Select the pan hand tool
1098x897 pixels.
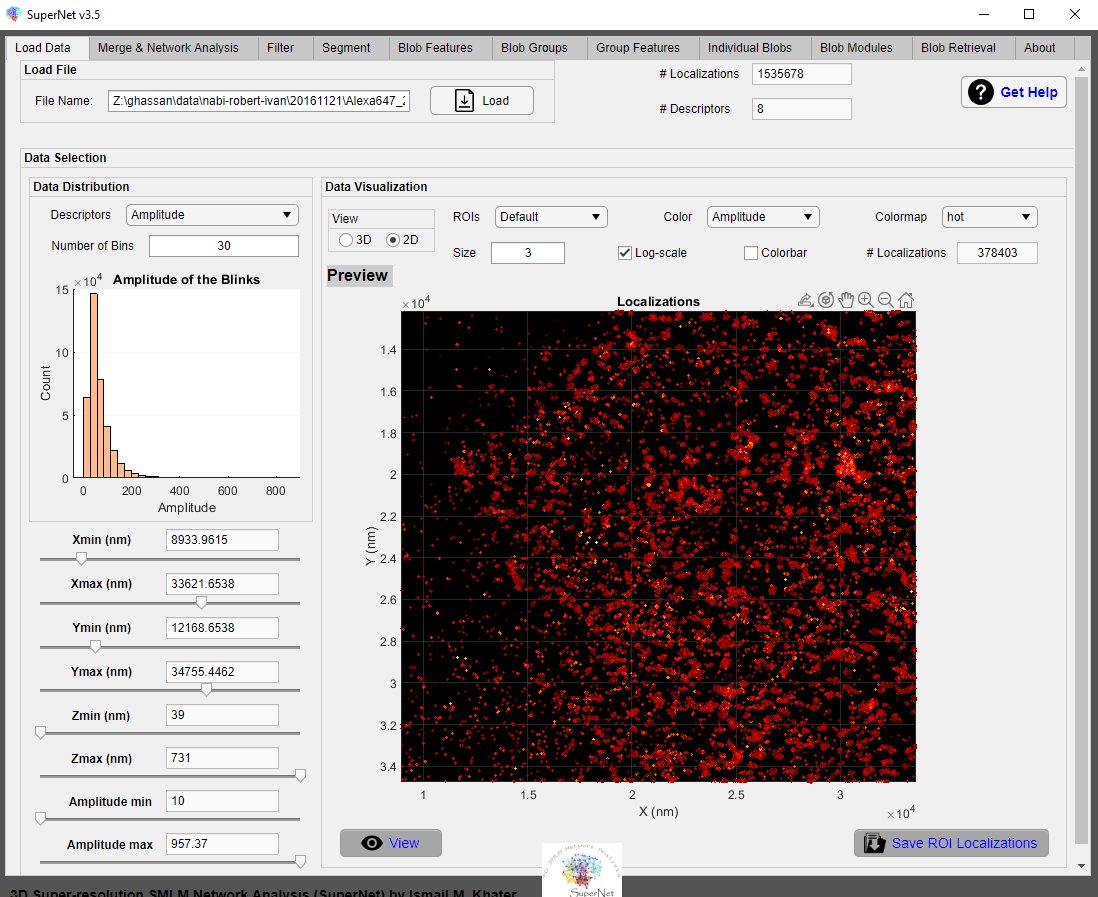[846, 300]
